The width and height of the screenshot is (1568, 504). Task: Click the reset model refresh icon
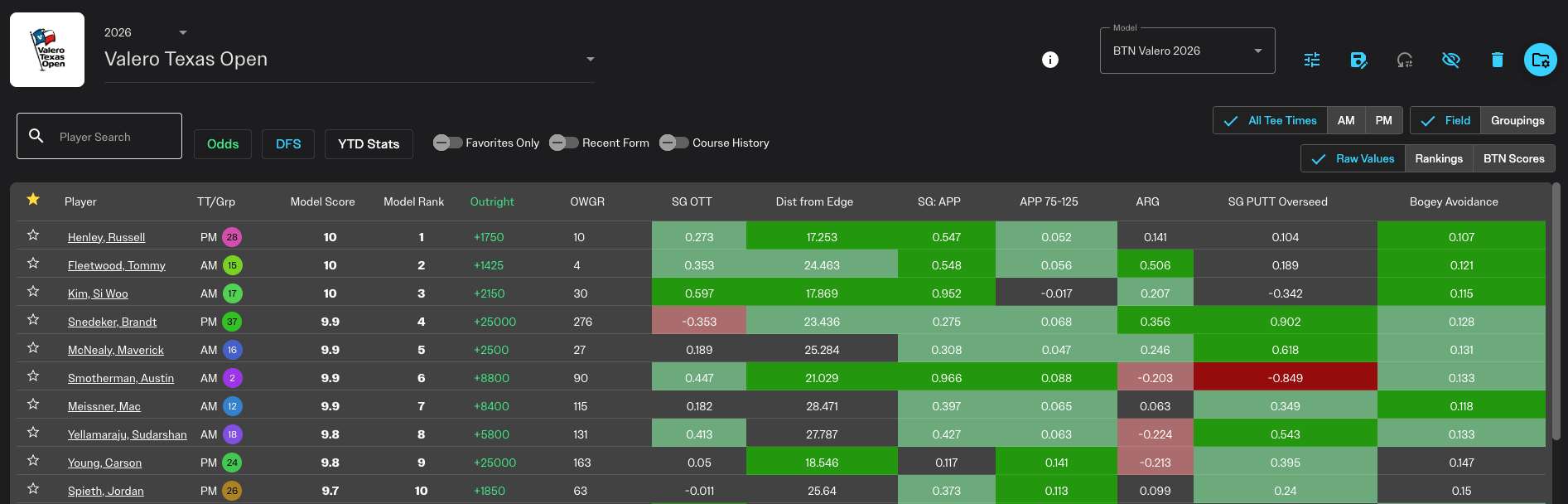[x=1405, y=60]
